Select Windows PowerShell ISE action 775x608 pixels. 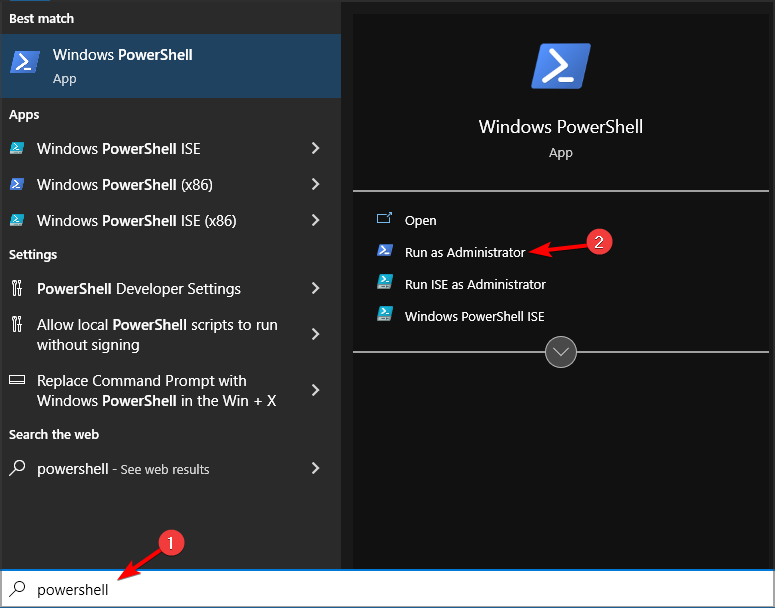(474, 317)
